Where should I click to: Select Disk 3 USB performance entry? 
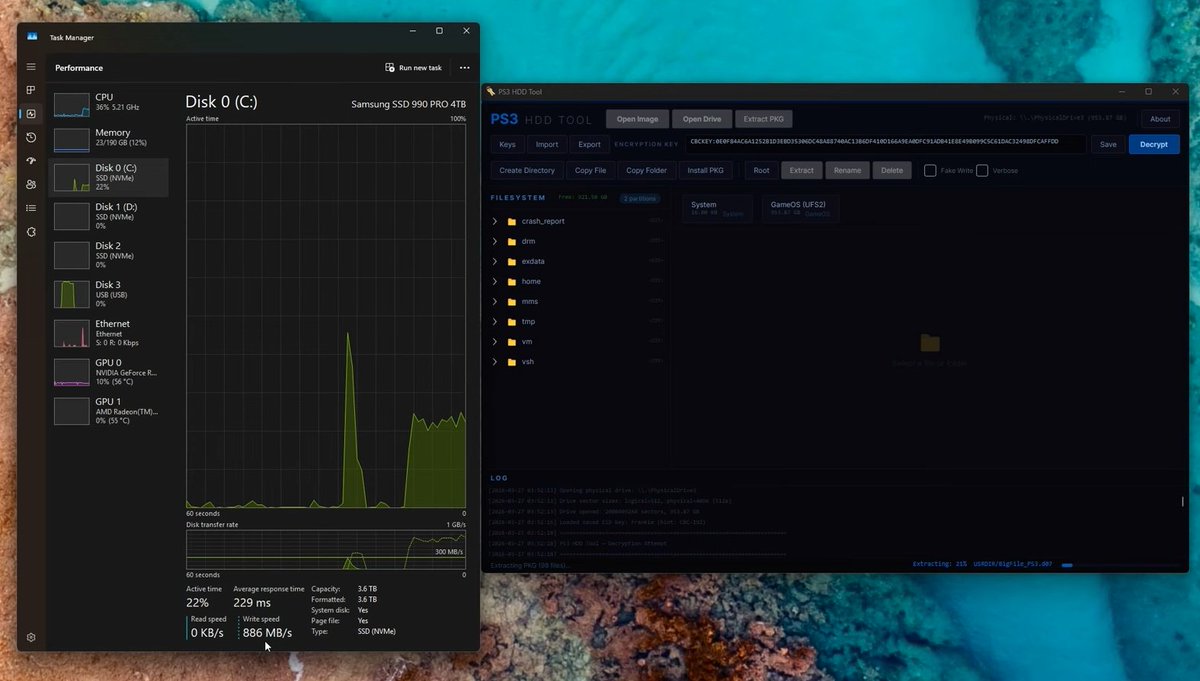click(109, 294)
